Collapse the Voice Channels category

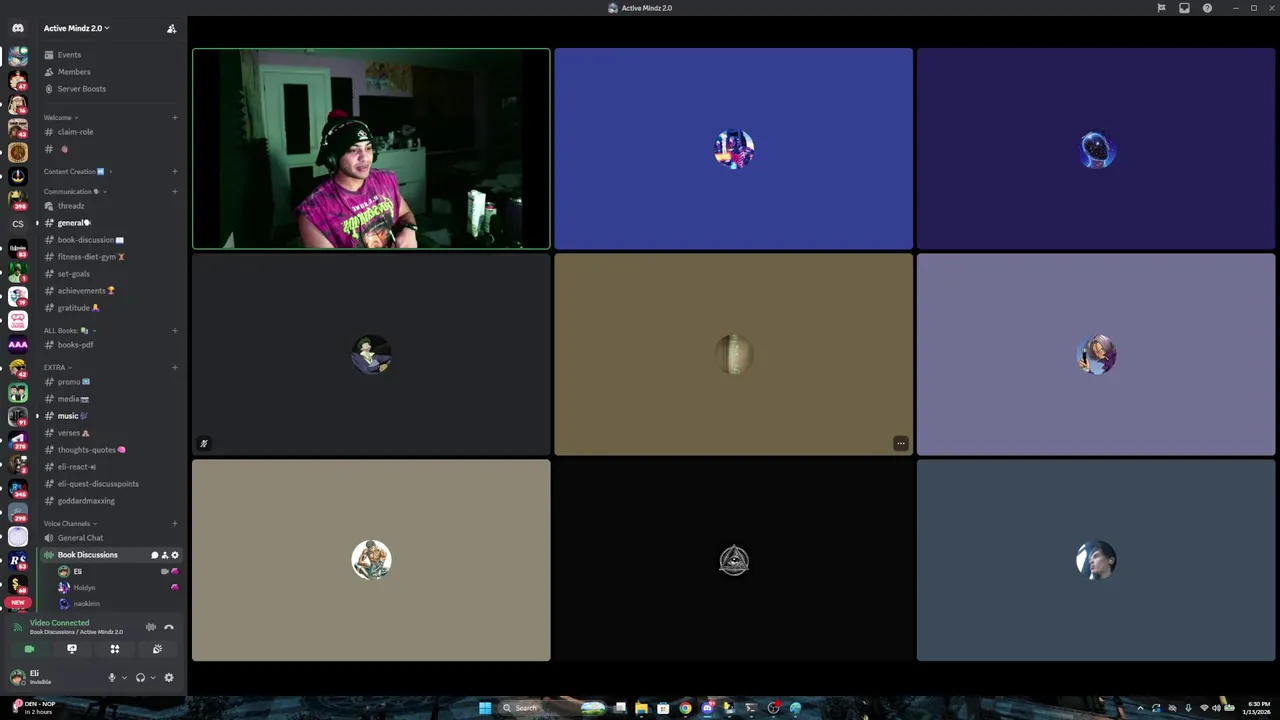pyautogui.click(x=70, y=524)
